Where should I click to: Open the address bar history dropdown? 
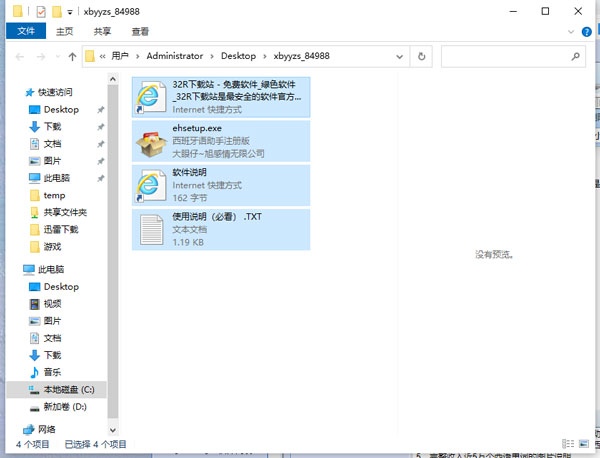(399, 57)
